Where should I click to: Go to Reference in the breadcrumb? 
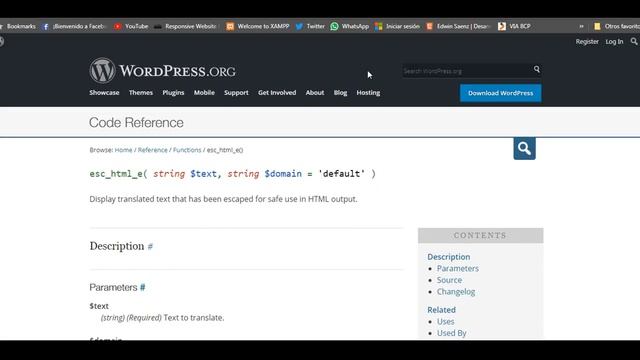point(152,150)
